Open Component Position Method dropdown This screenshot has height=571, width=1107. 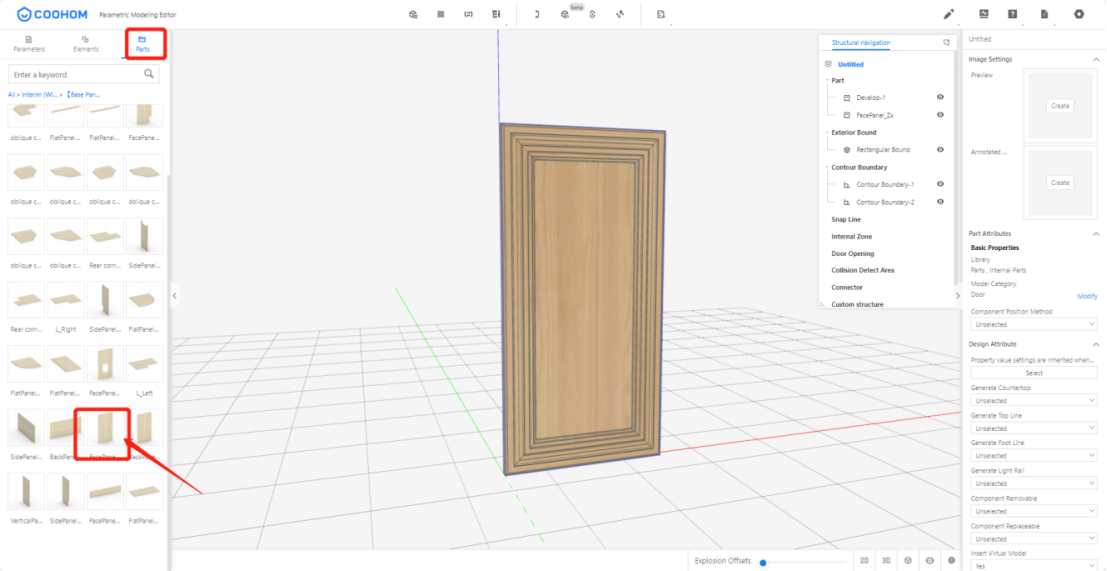(1034, 324)
